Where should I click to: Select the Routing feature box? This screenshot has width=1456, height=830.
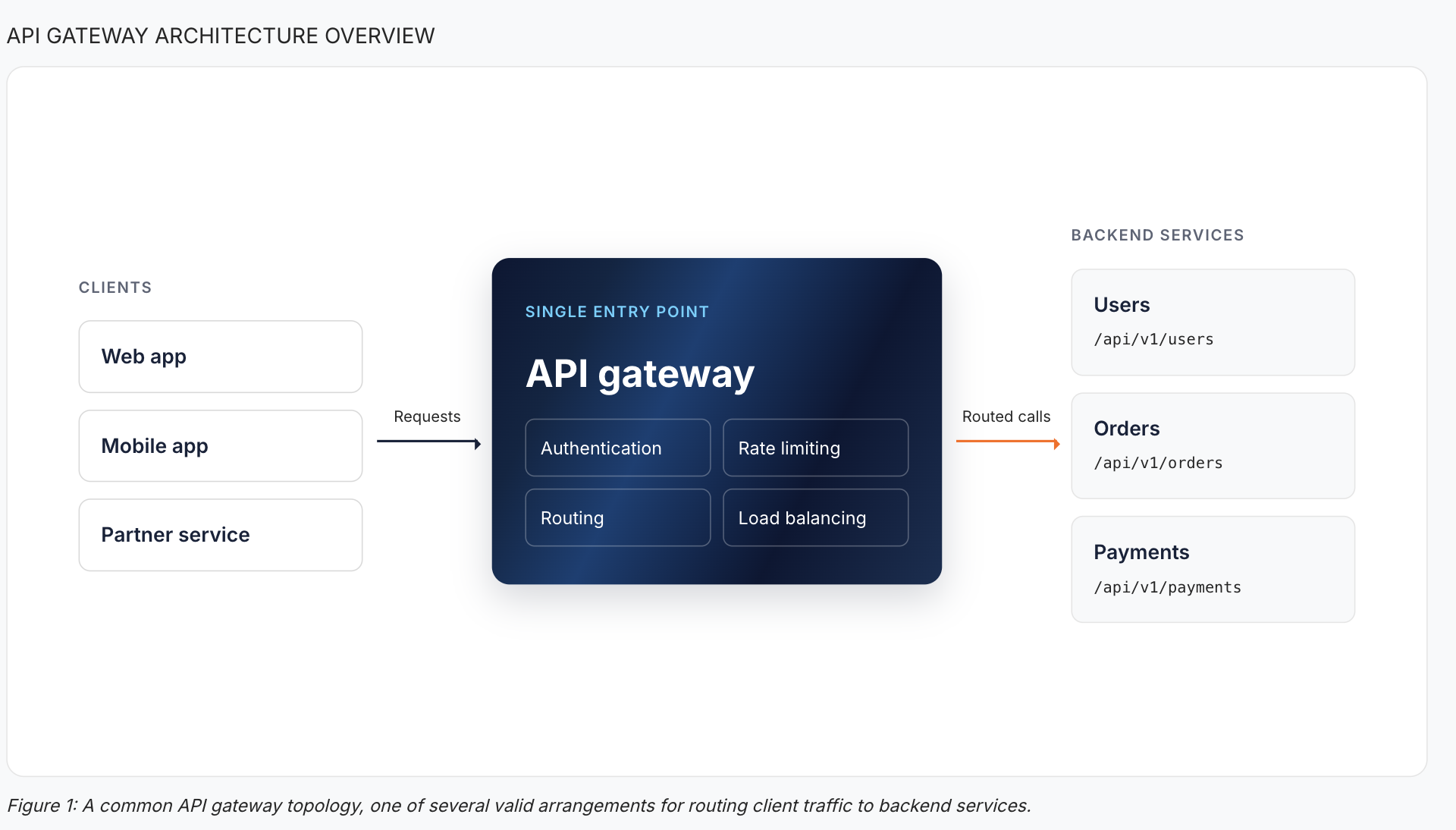(x=618, y=517)
